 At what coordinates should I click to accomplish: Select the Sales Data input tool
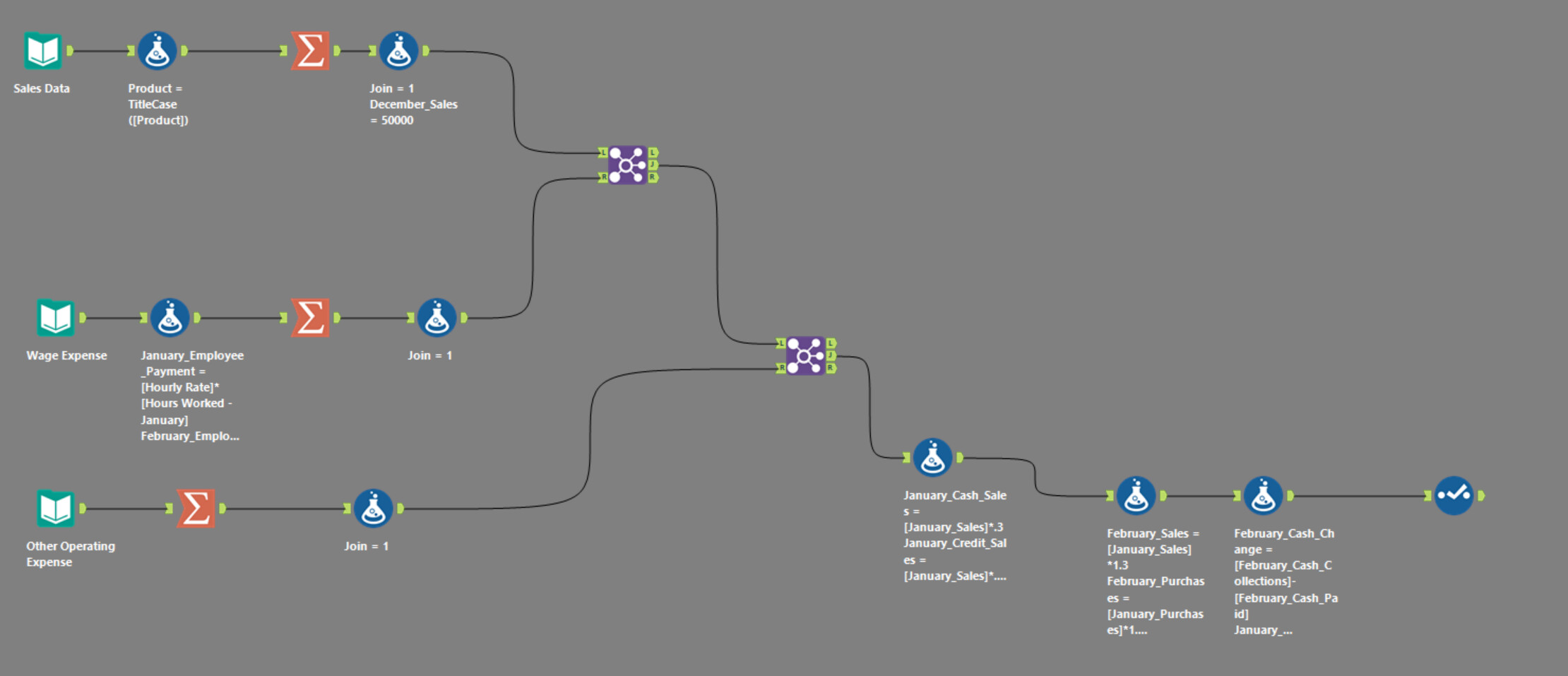coord(42,51)
